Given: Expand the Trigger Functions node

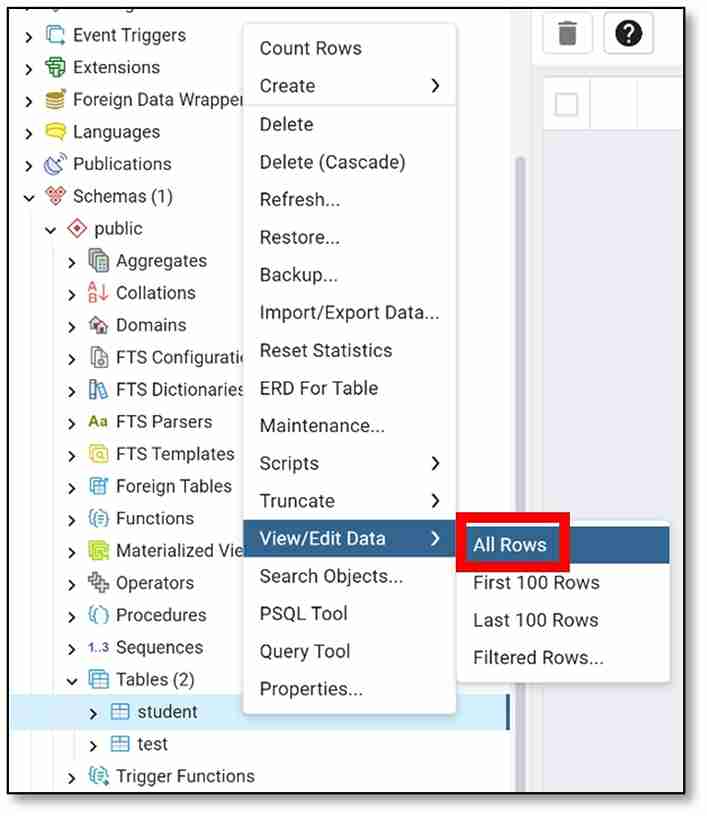Looking at the screenshot, I should click(72, 778).
